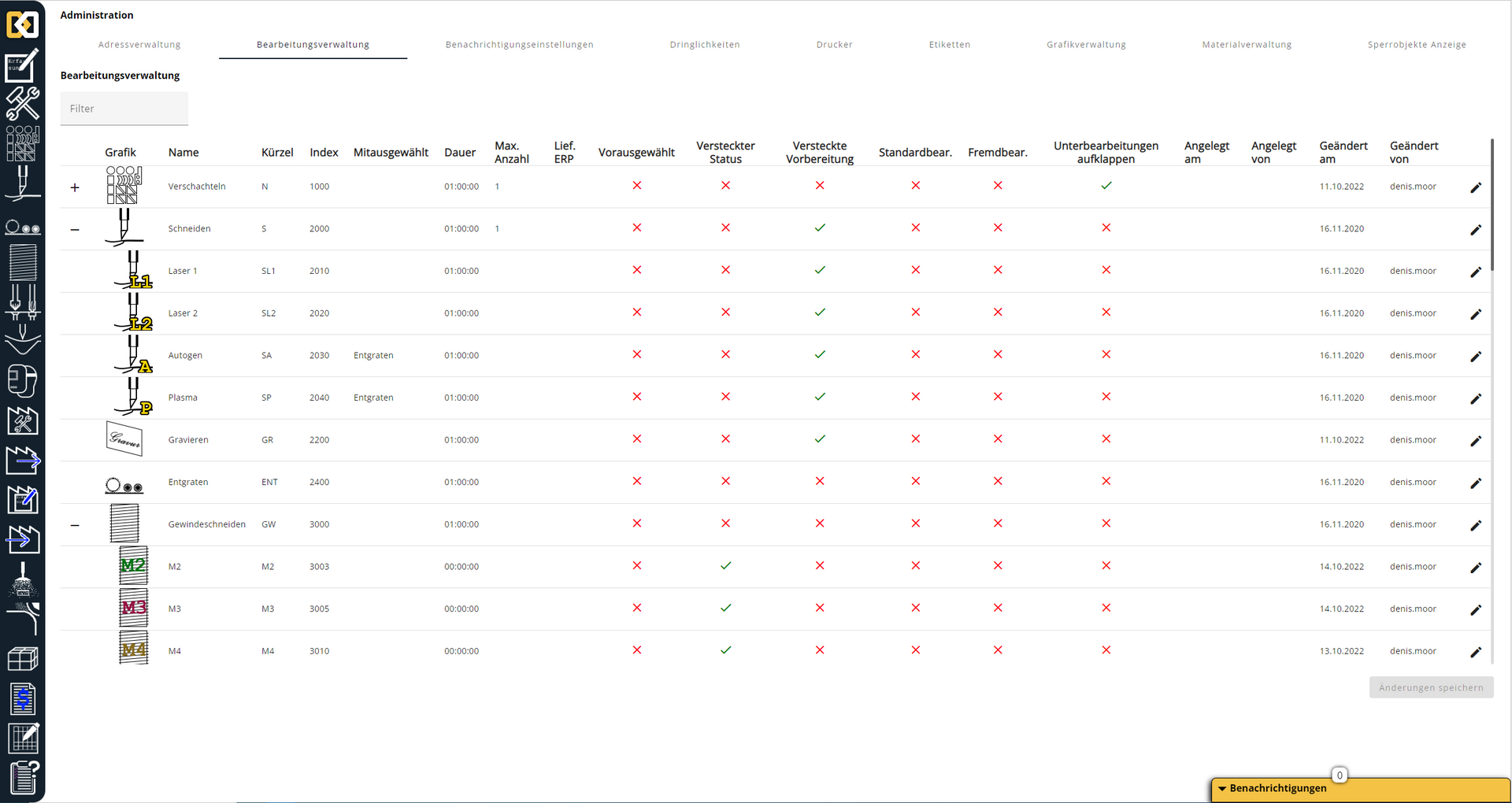
Task: Collapse the Schneiden row with the minus
Action: [75, 229]
